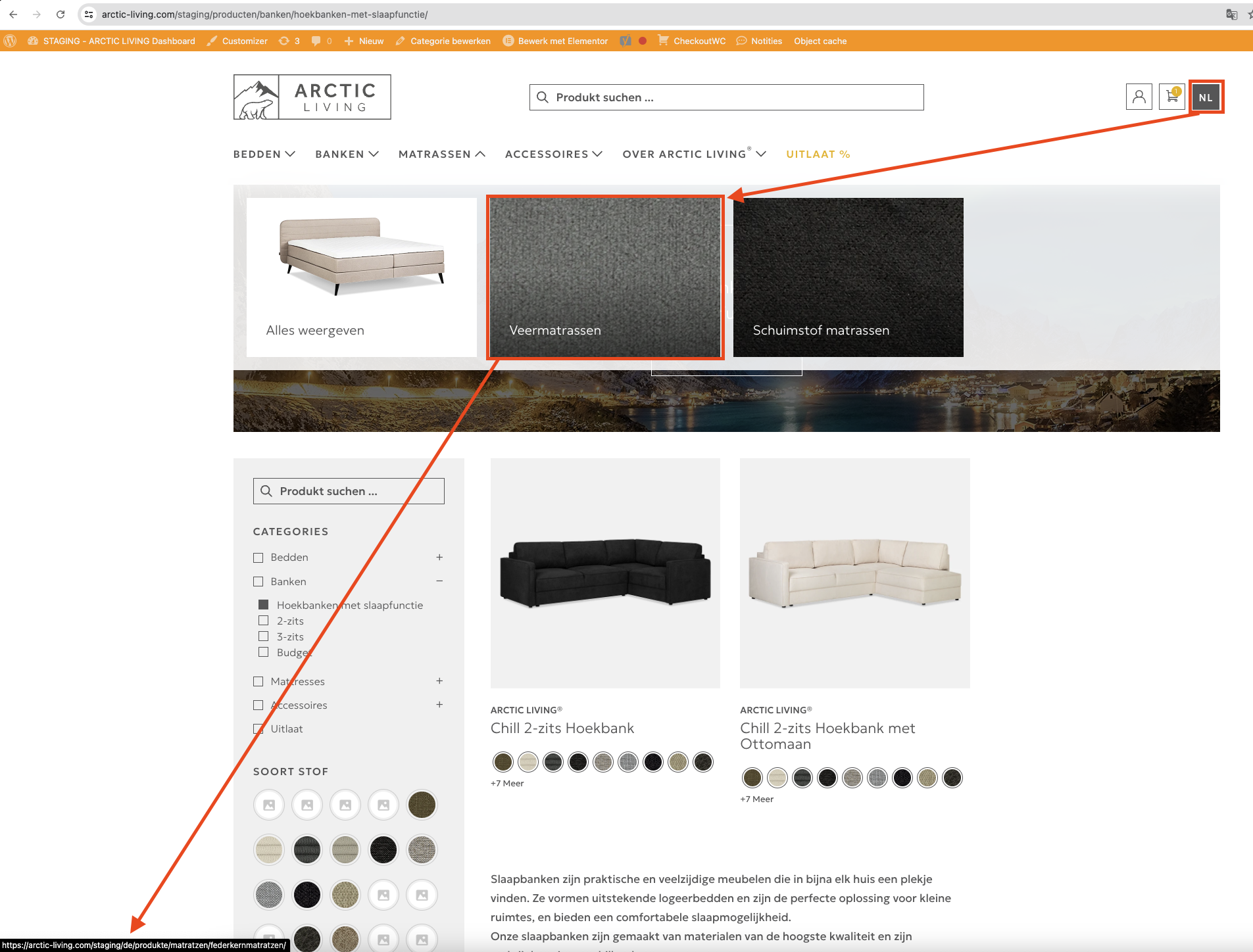The image size is (1253, 952).
Task: Click the Yoast SEO icon in the admin bar
Action: [626, 41]
